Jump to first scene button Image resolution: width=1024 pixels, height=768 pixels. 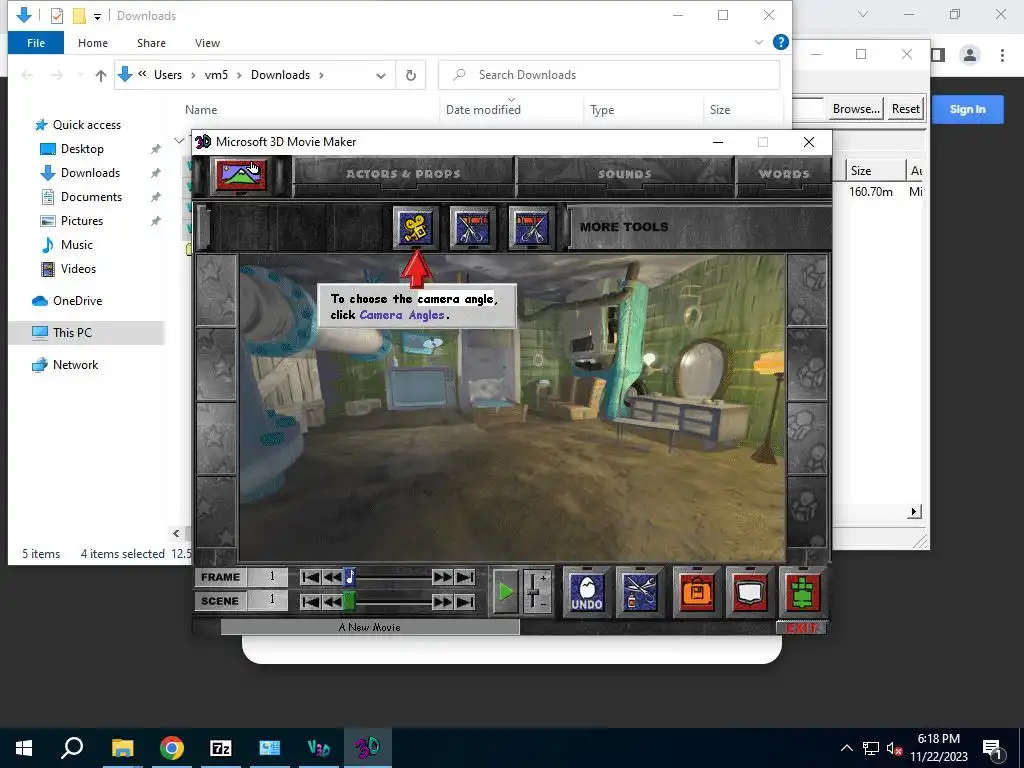[311, 601]
